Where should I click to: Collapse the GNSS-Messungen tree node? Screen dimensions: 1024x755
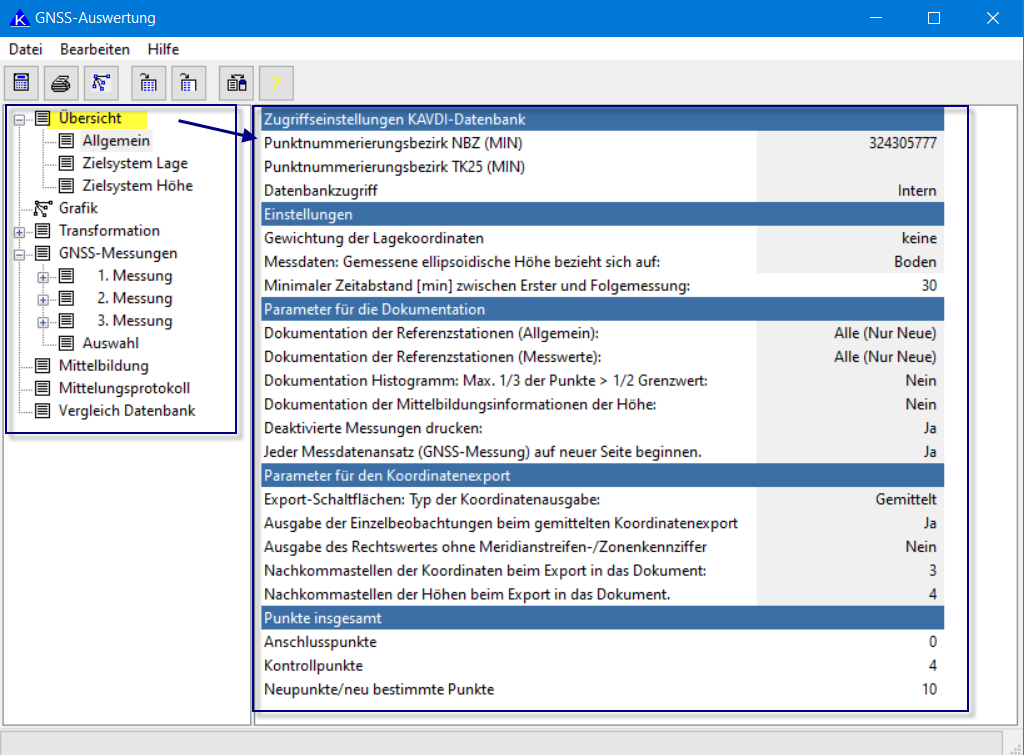click(20, 255)
